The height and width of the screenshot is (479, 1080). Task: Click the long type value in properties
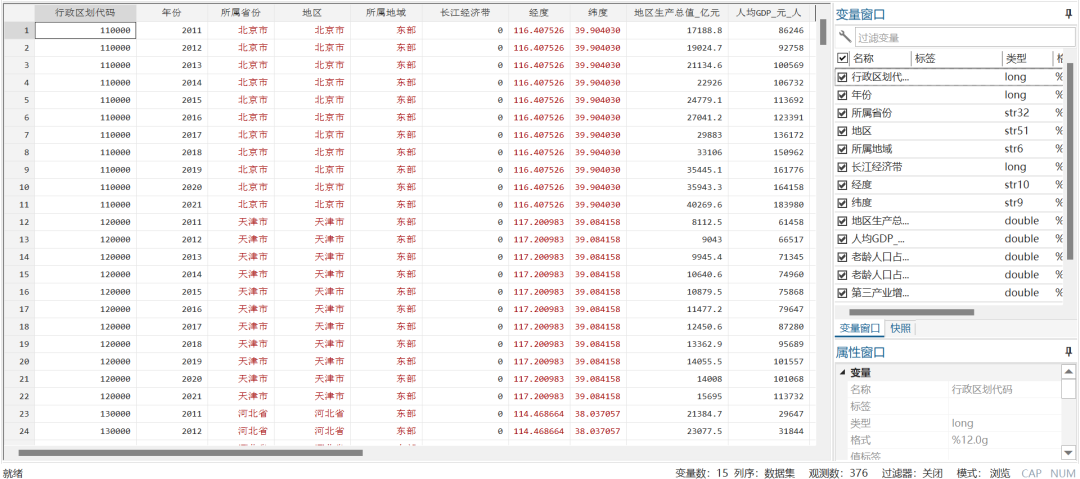tap(962, 422)
